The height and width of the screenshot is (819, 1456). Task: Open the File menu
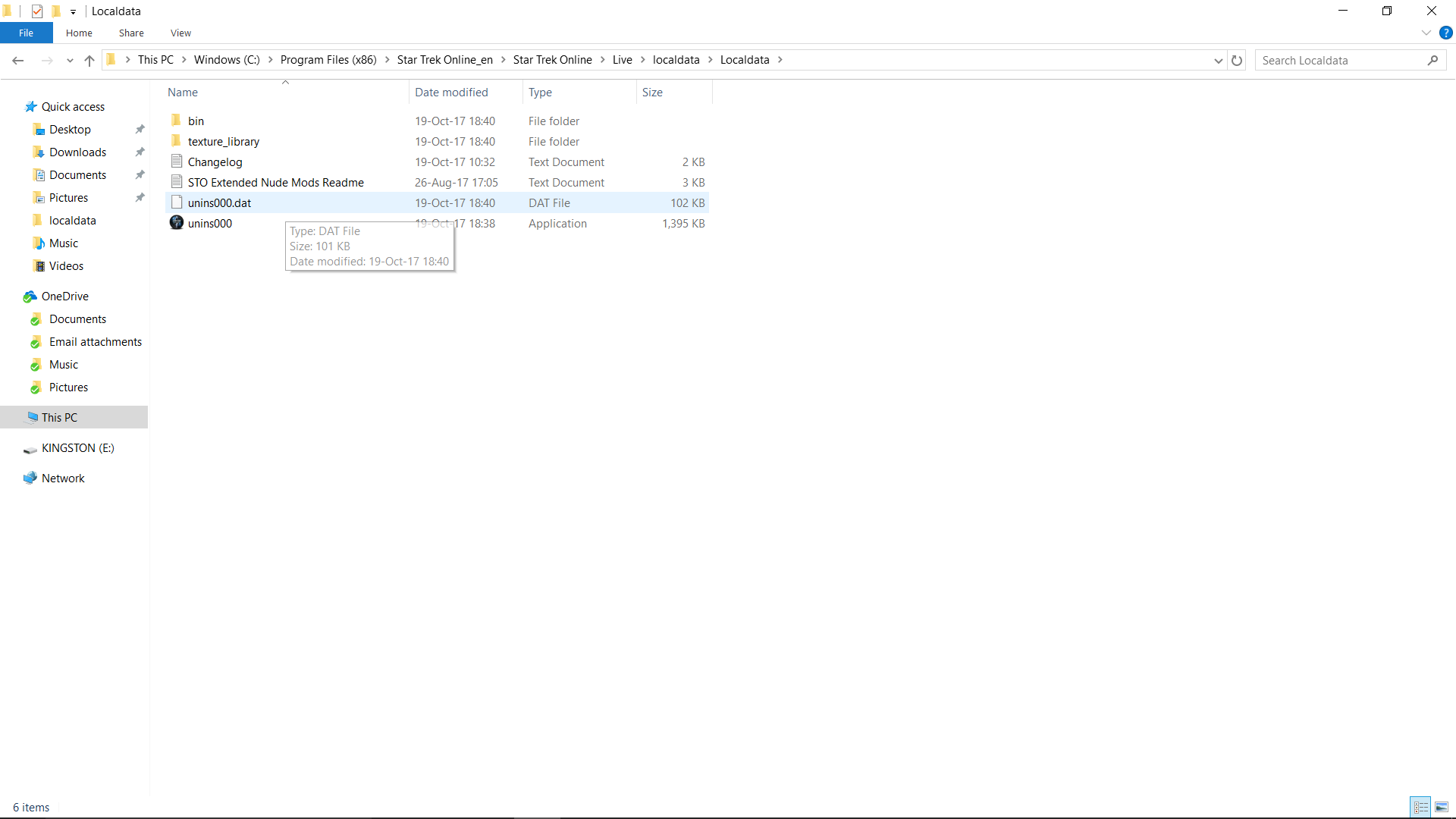coord(26,33)
